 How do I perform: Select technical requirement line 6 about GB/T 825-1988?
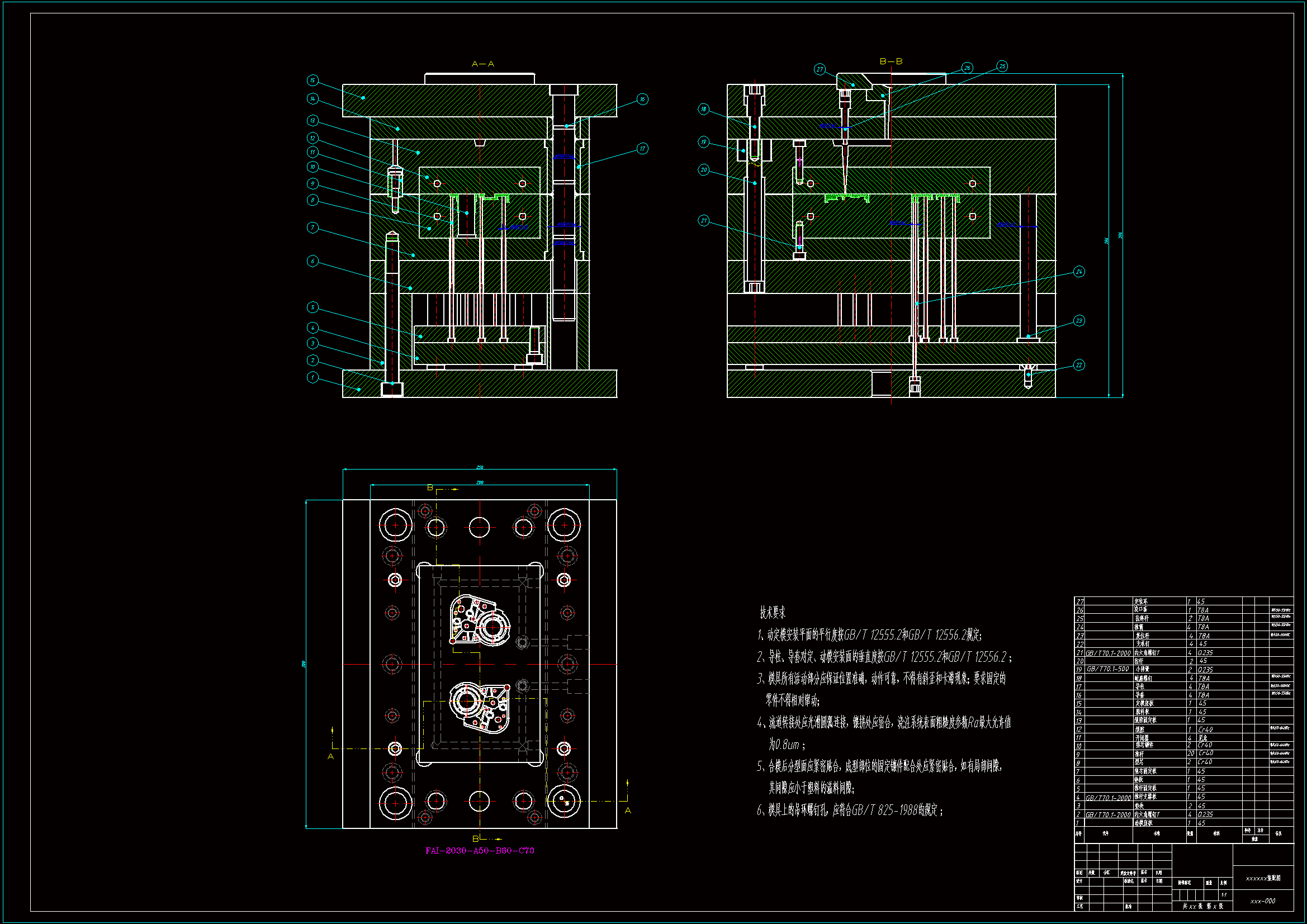pyautogui.click(x=849, y=810)
